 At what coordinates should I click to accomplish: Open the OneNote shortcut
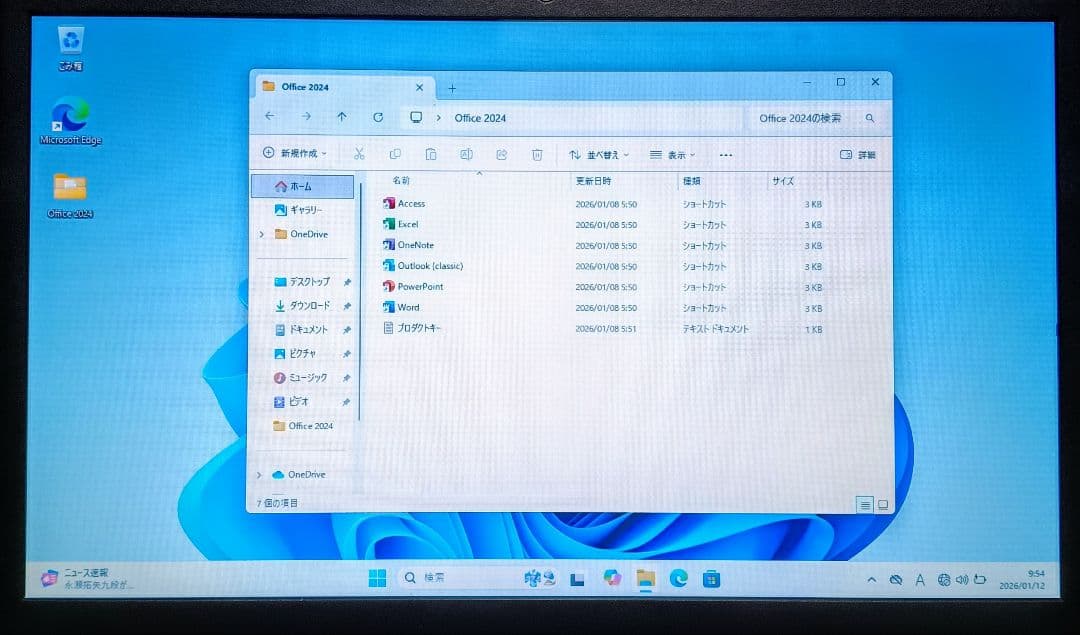tap(410, 245)
